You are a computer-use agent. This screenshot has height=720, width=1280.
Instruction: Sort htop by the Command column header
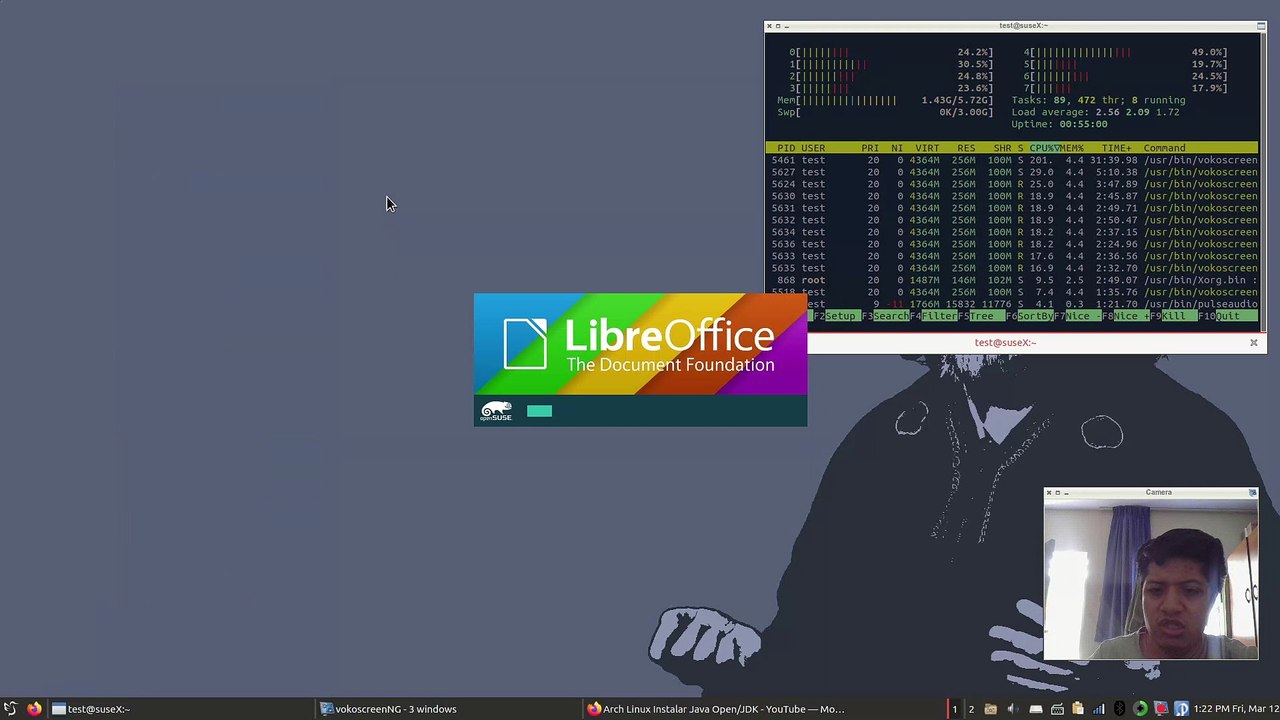(1165, 148)
